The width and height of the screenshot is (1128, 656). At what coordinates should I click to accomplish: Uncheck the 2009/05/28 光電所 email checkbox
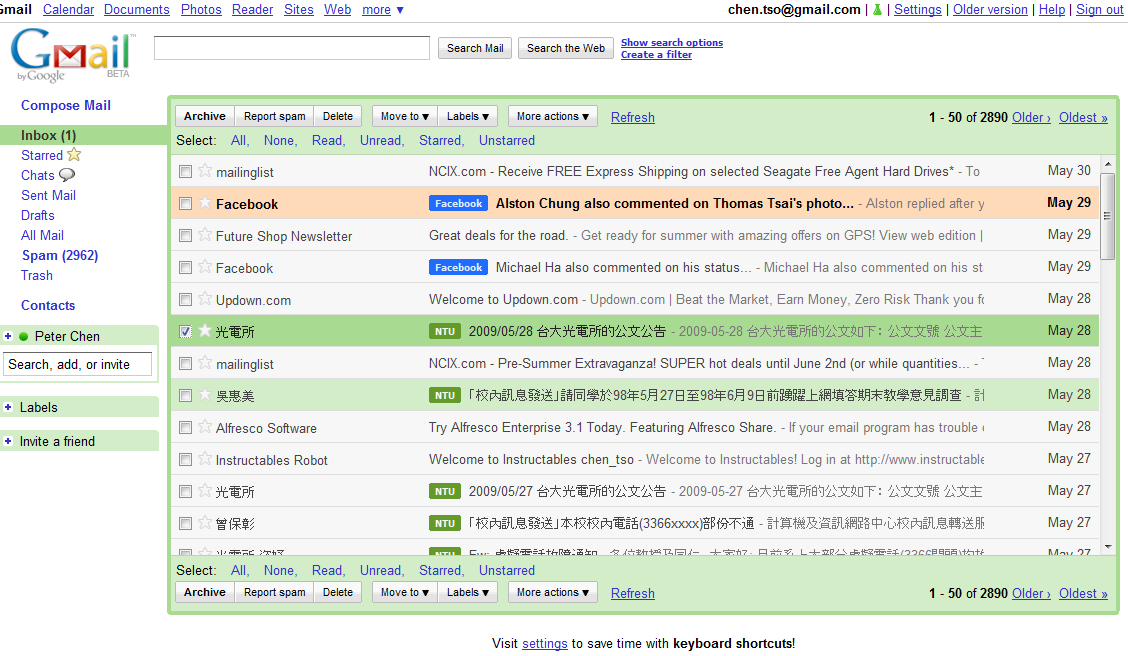186,332
